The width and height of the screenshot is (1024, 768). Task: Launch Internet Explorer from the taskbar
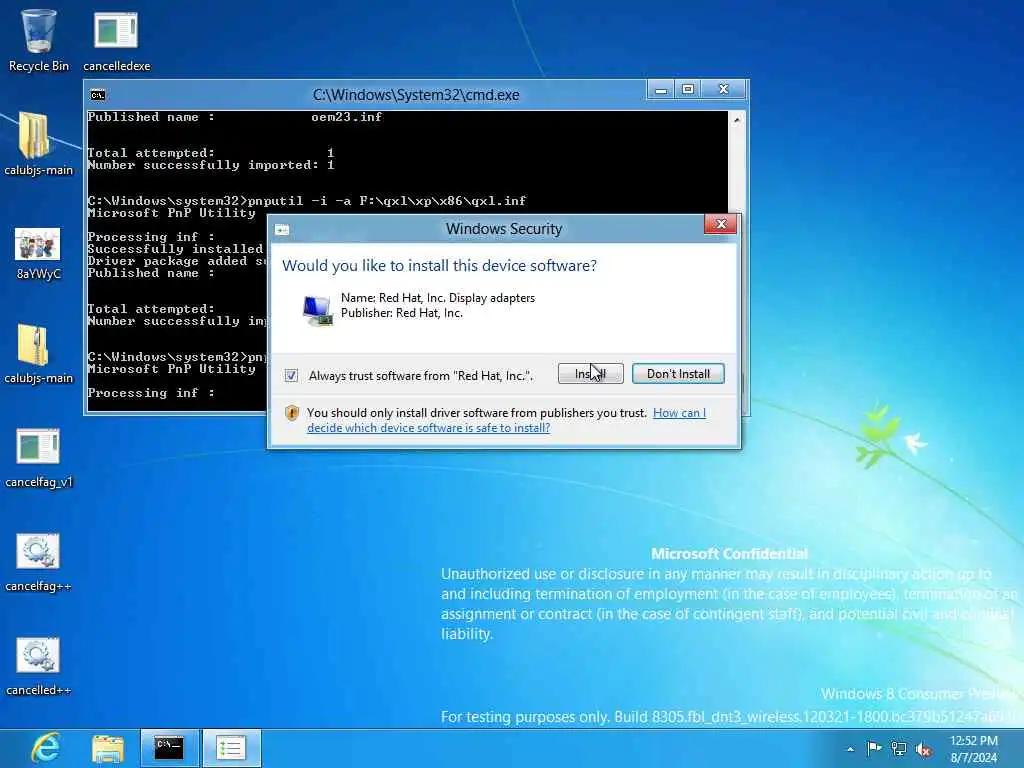pos(45,748)
